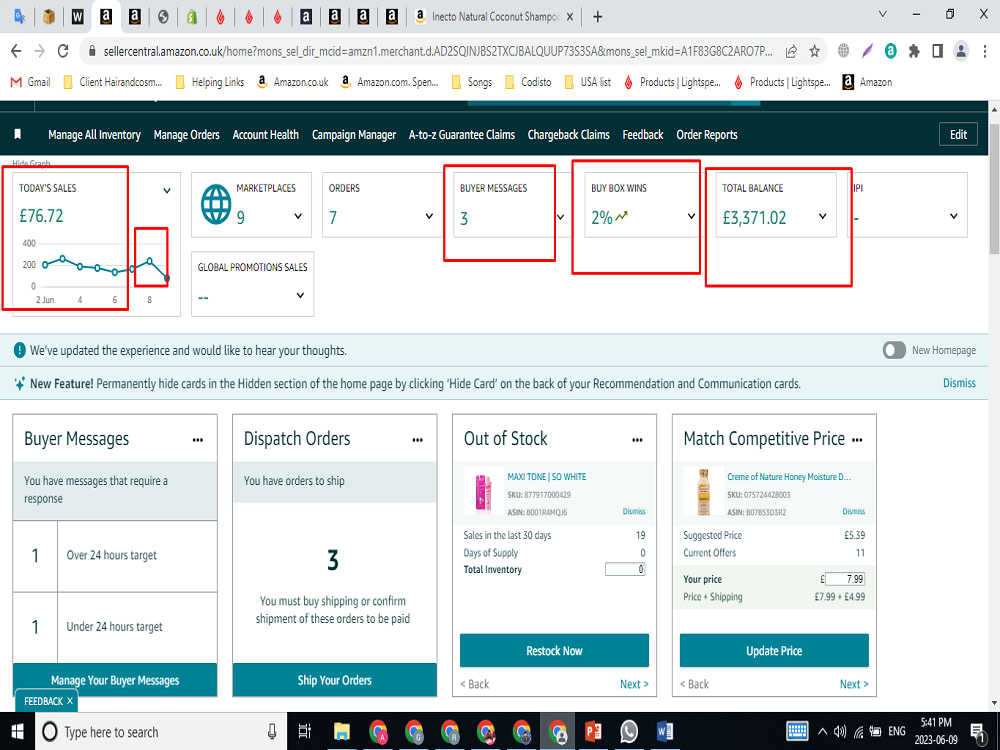Expand the Orders card dropdown

click(429, 216)
